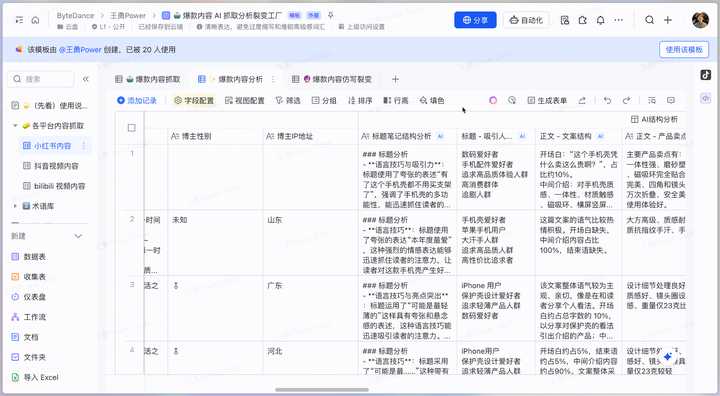
Task: Open the 排序 sort option
Action: click(x=360, y=100)
